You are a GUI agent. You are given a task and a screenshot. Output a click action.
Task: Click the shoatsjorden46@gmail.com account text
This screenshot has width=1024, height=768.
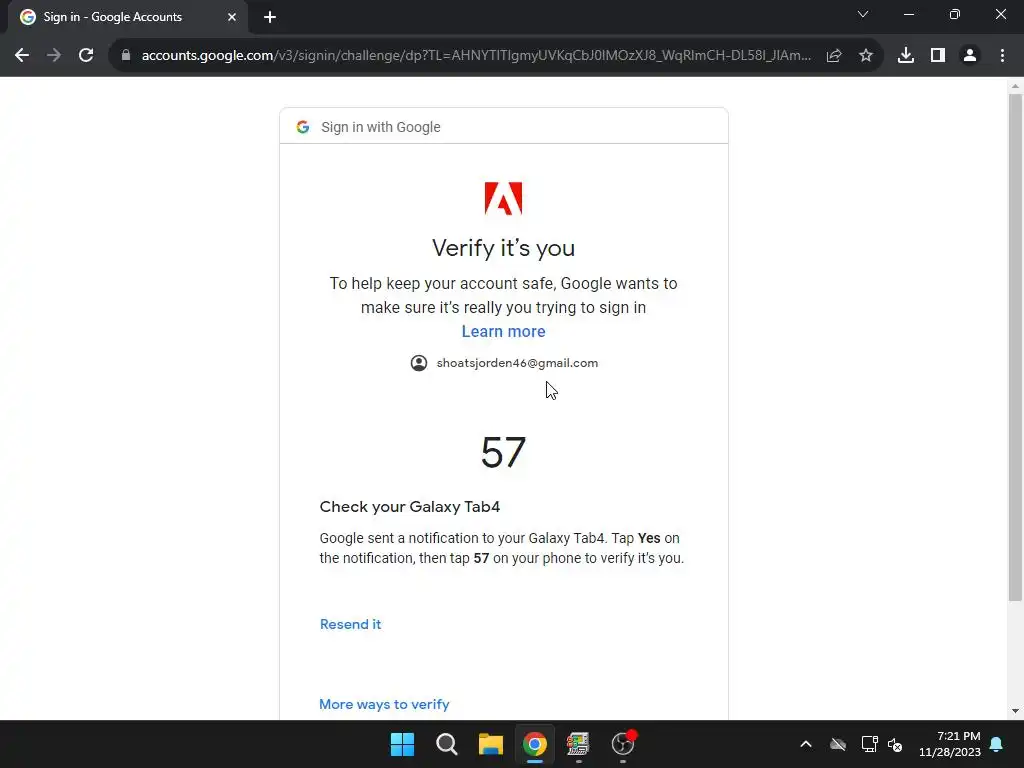(517, 363)
